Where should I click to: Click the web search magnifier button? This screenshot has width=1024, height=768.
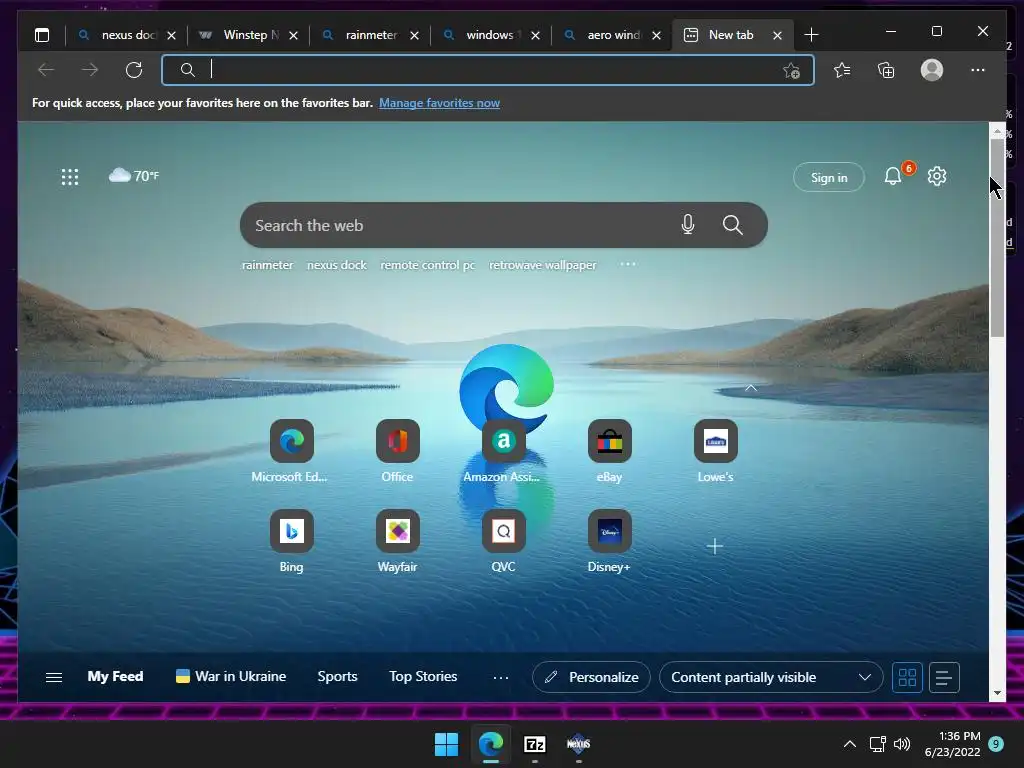pos(733,225)
